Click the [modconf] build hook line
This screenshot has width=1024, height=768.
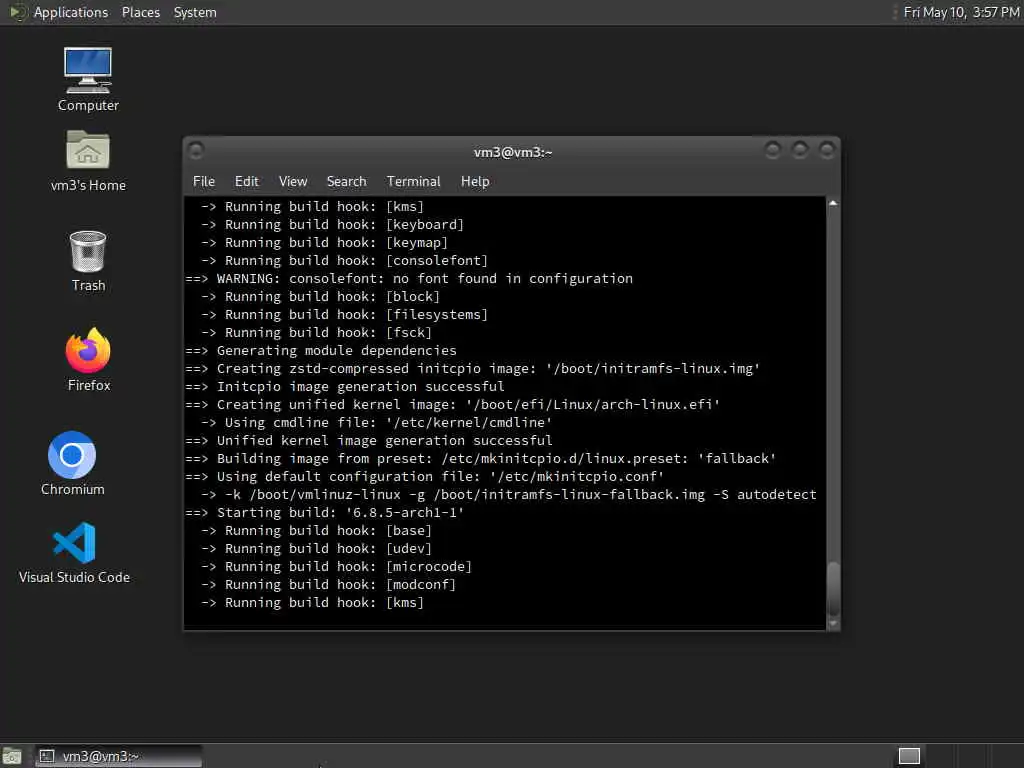tap(328, 584)
